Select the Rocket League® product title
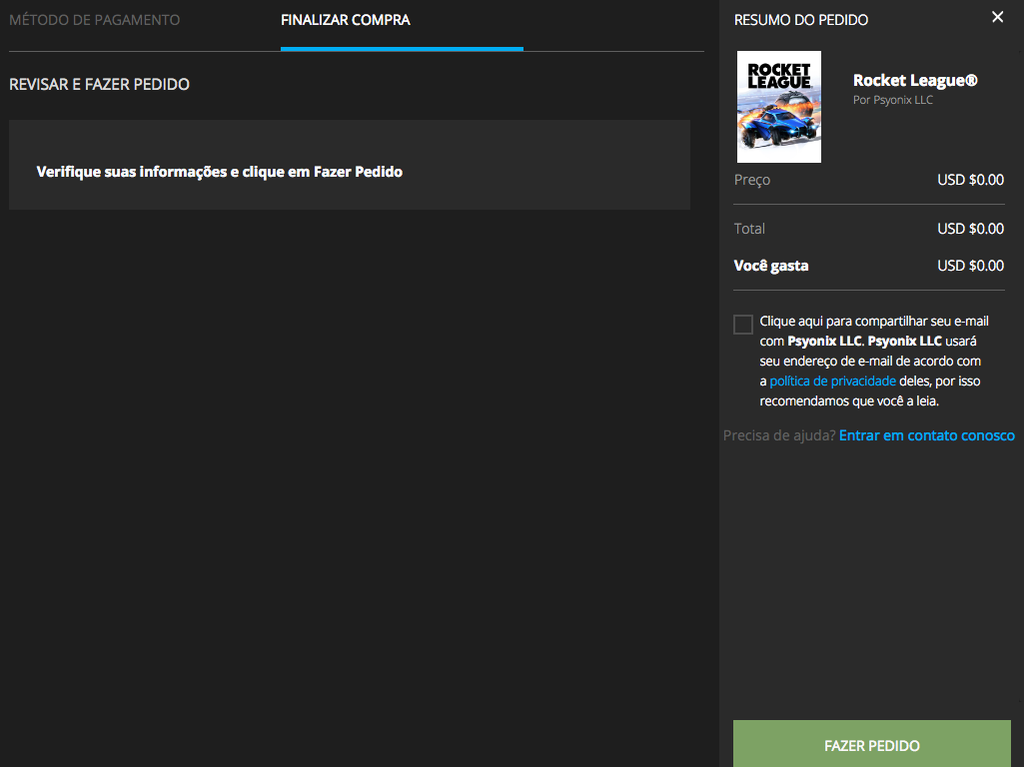1024x767 pixels. [x=915, y=80]
